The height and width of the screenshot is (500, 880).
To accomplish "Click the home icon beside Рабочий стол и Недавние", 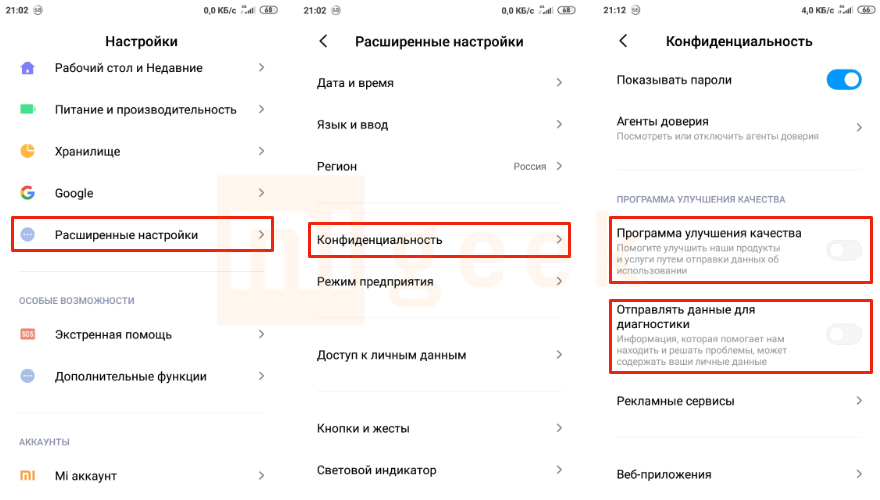I will [28, 68].
